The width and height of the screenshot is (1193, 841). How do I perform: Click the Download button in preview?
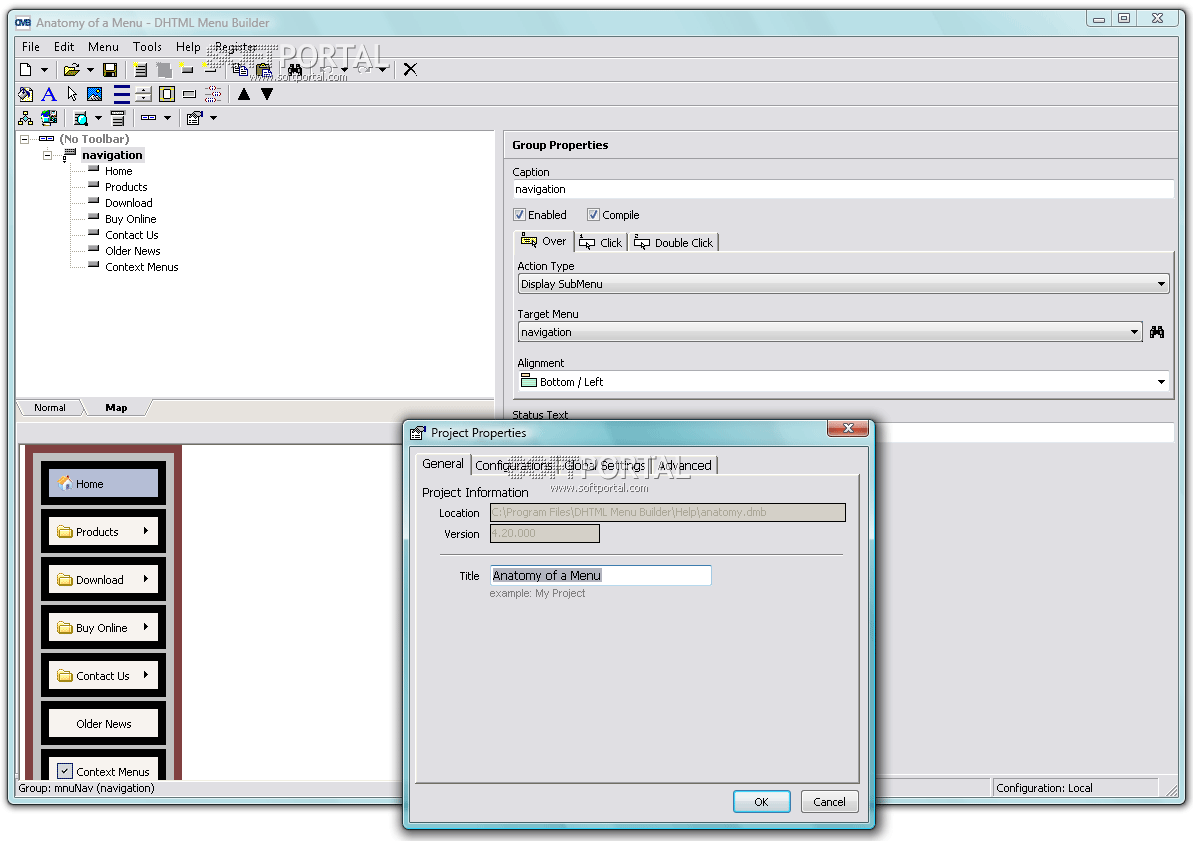pos(103,579)
